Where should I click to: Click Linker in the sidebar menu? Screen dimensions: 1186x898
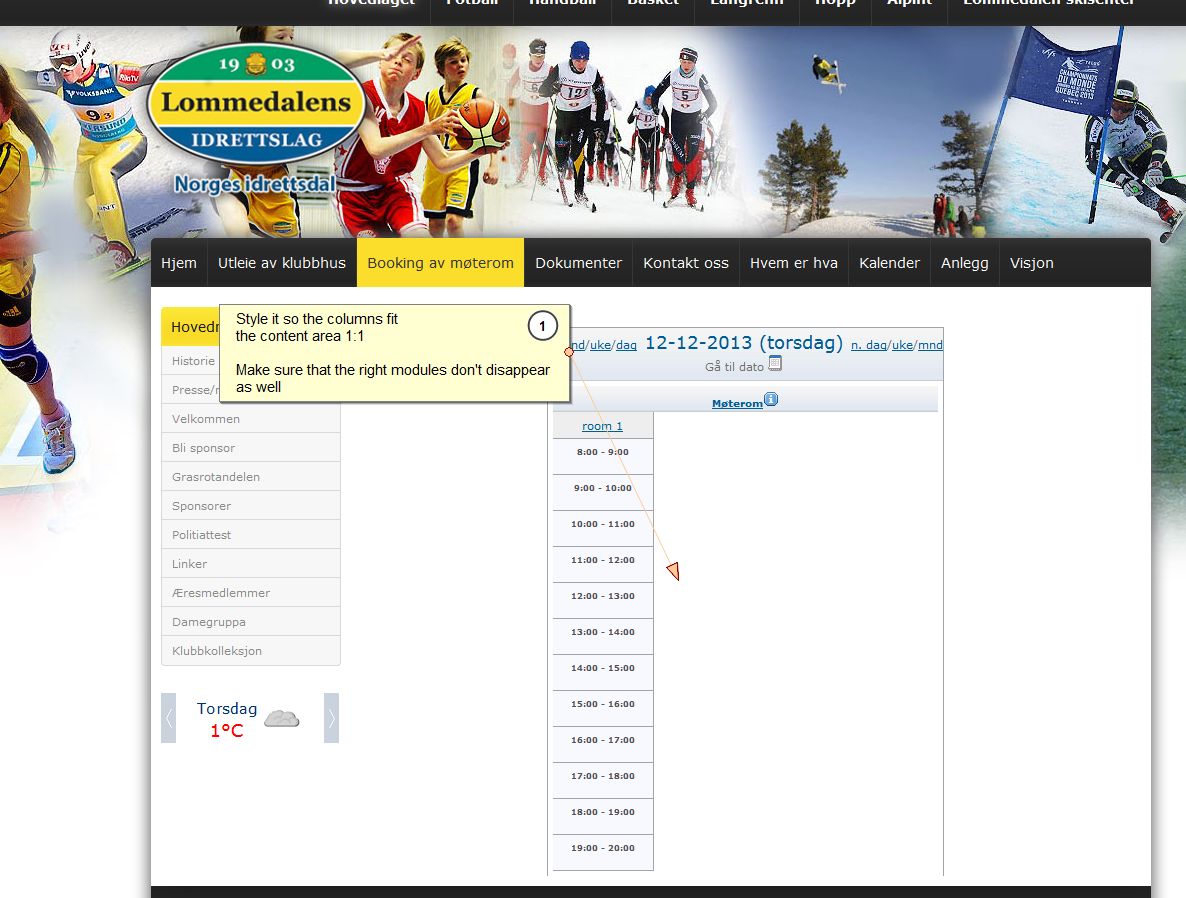point(250,564)
